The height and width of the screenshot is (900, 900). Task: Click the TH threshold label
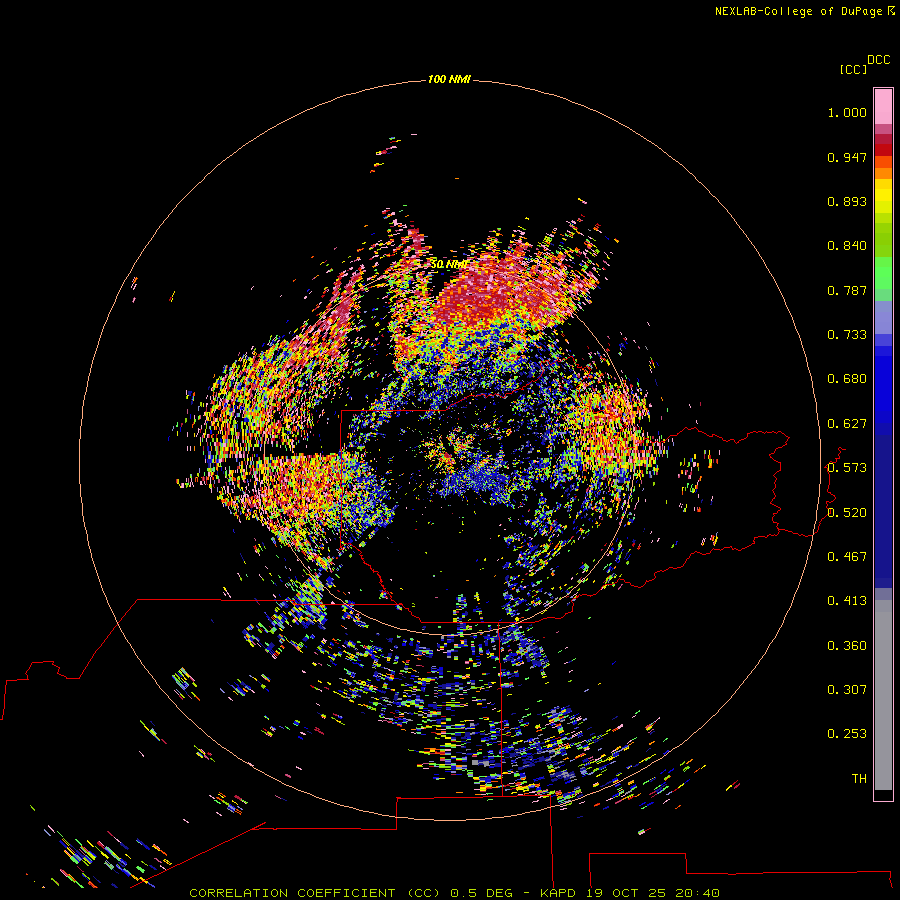pos(859,779)
